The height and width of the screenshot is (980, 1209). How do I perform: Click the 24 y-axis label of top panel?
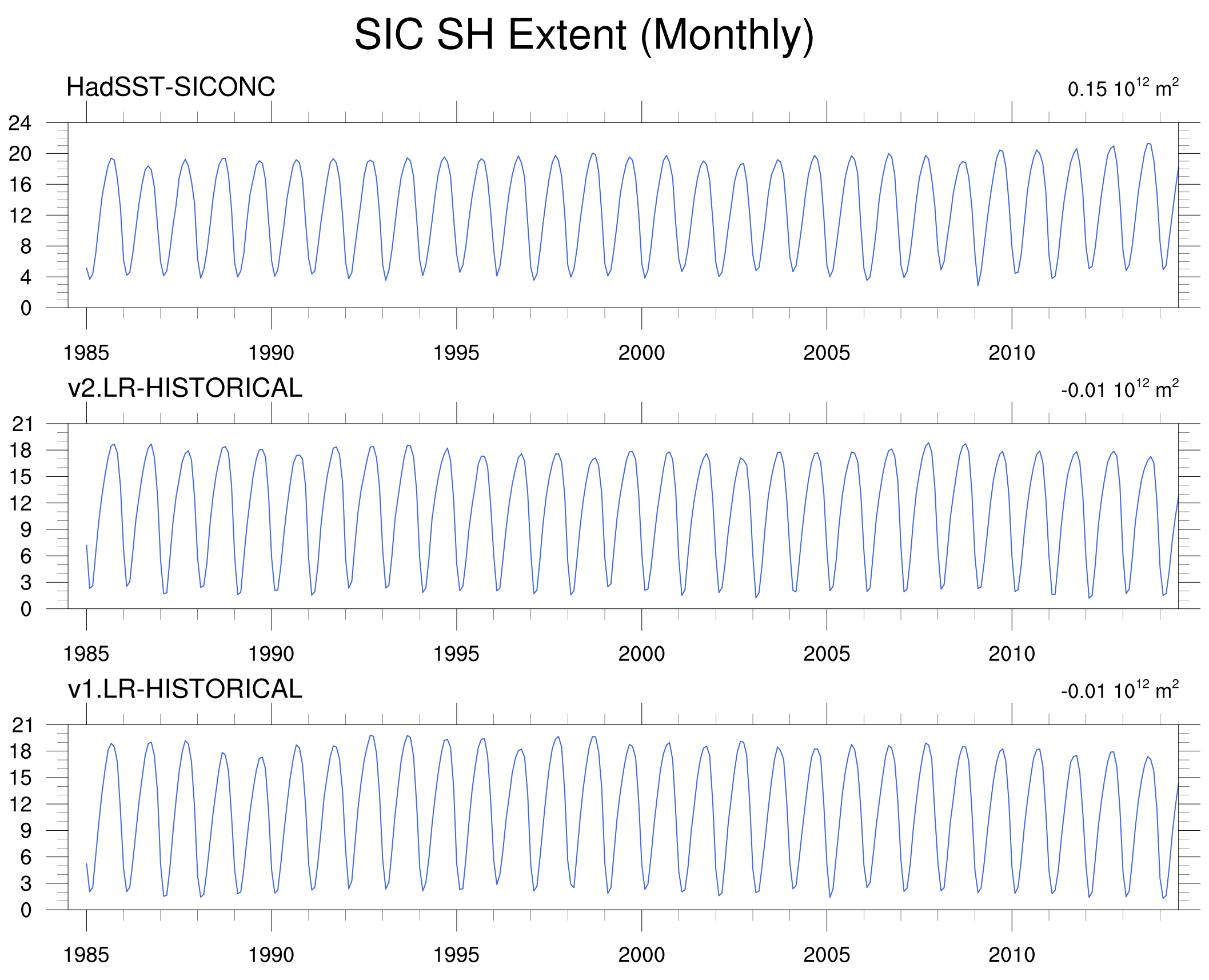(20, 123)
